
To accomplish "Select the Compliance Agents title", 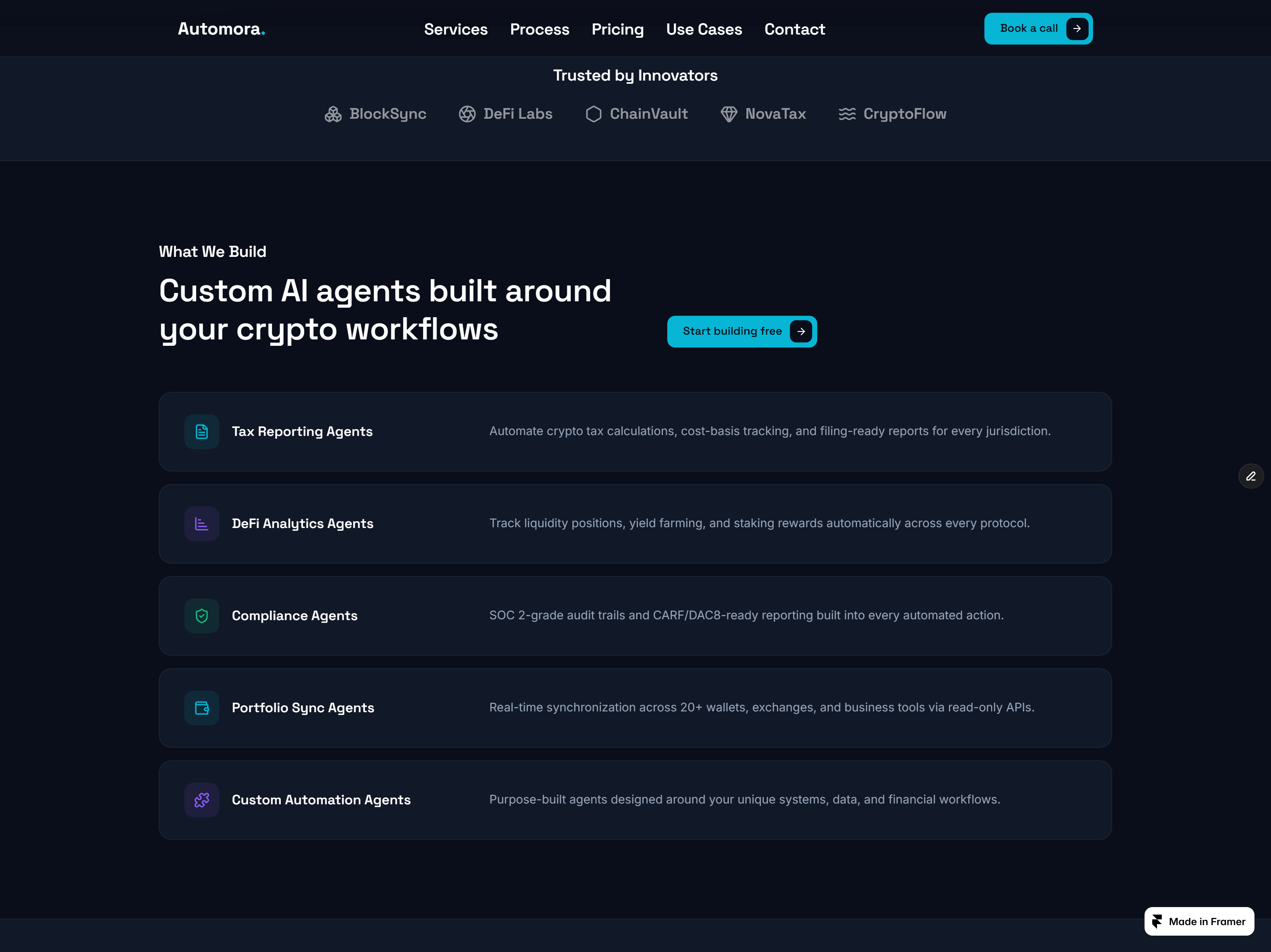I will [295, 616].
